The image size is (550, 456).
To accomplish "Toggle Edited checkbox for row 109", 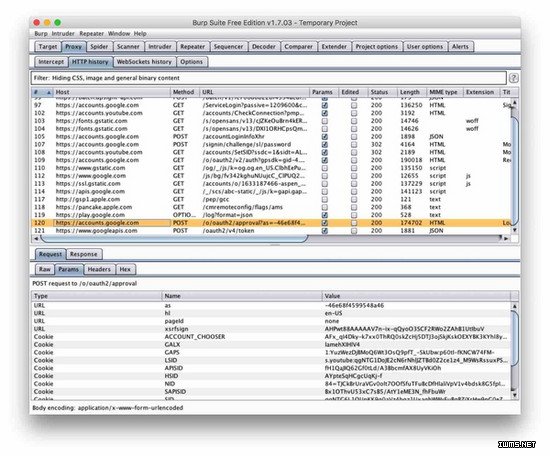I will [x=354, y=160].
